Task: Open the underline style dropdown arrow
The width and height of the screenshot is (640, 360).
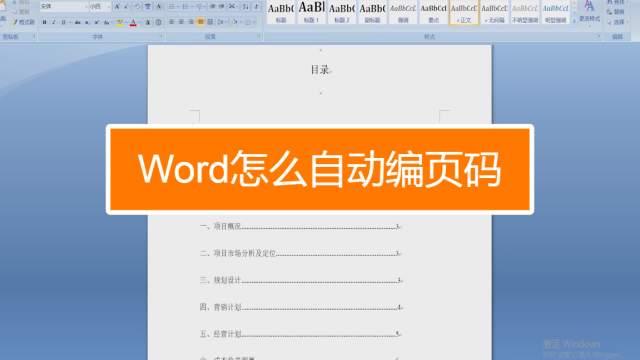Action: (x=70, y=22)
